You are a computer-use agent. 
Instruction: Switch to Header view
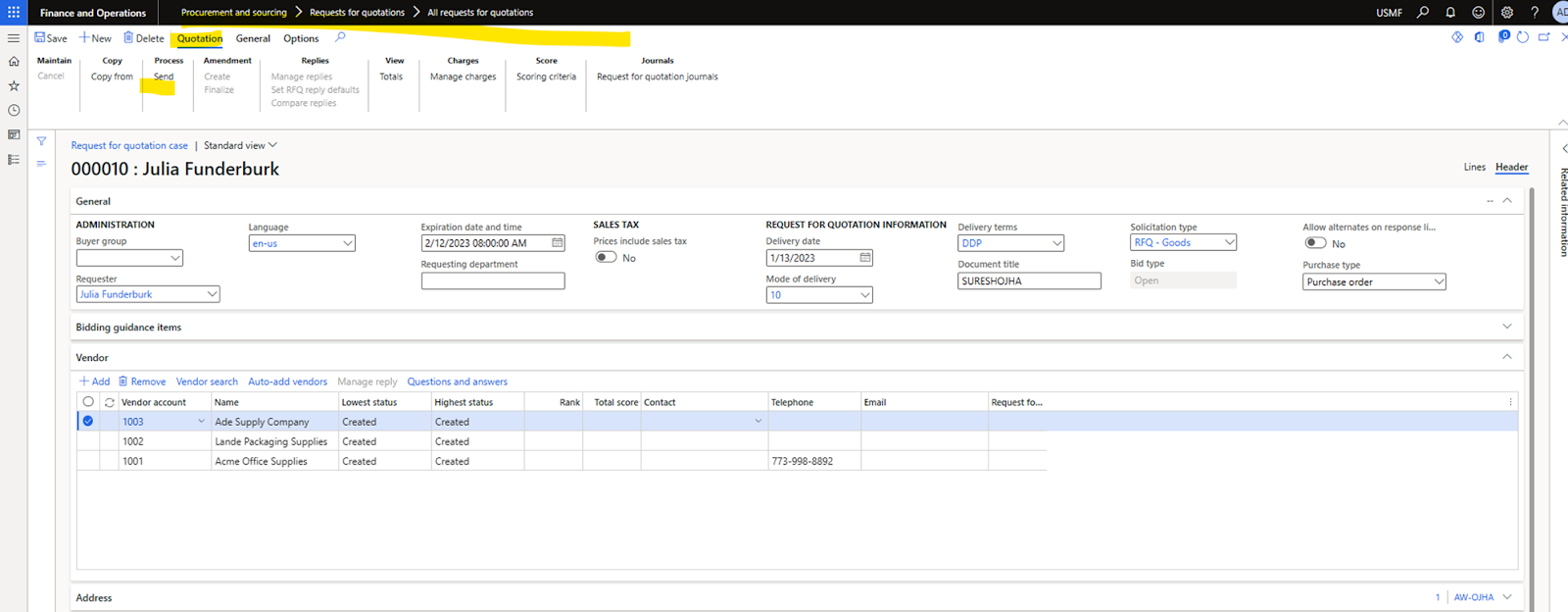click(x=1511, y=167)
